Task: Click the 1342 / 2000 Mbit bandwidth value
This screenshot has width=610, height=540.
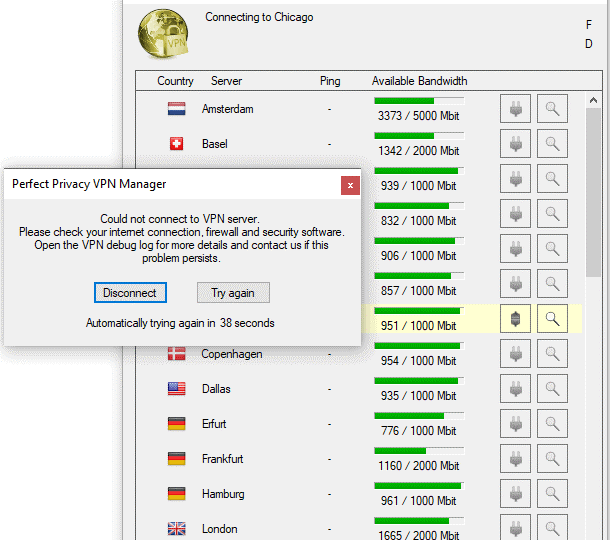Action: click(x=419, y=151)
